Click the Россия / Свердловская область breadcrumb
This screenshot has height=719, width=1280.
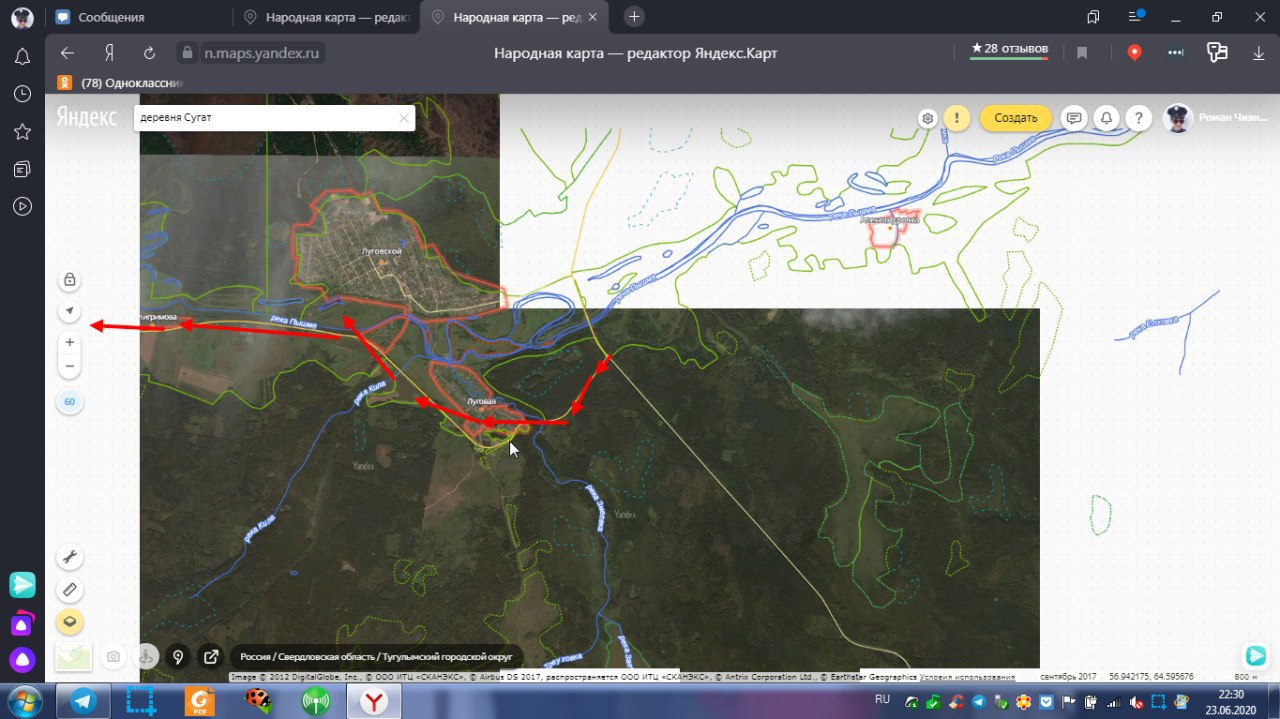pos(376,657)
